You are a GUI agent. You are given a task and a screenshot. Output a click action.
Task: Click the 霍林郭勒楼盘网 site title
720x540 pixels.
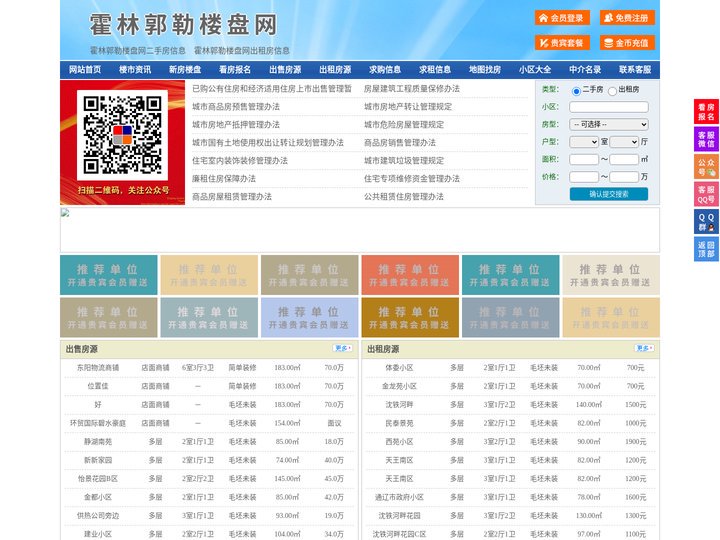[x=184, y=25]
